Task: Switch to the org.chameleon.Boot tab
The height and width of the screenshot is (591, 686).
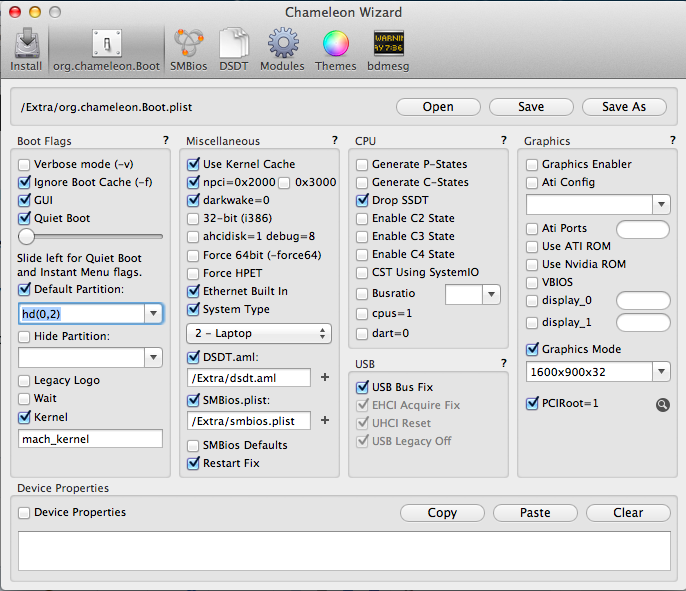Action: pos(106,49)
